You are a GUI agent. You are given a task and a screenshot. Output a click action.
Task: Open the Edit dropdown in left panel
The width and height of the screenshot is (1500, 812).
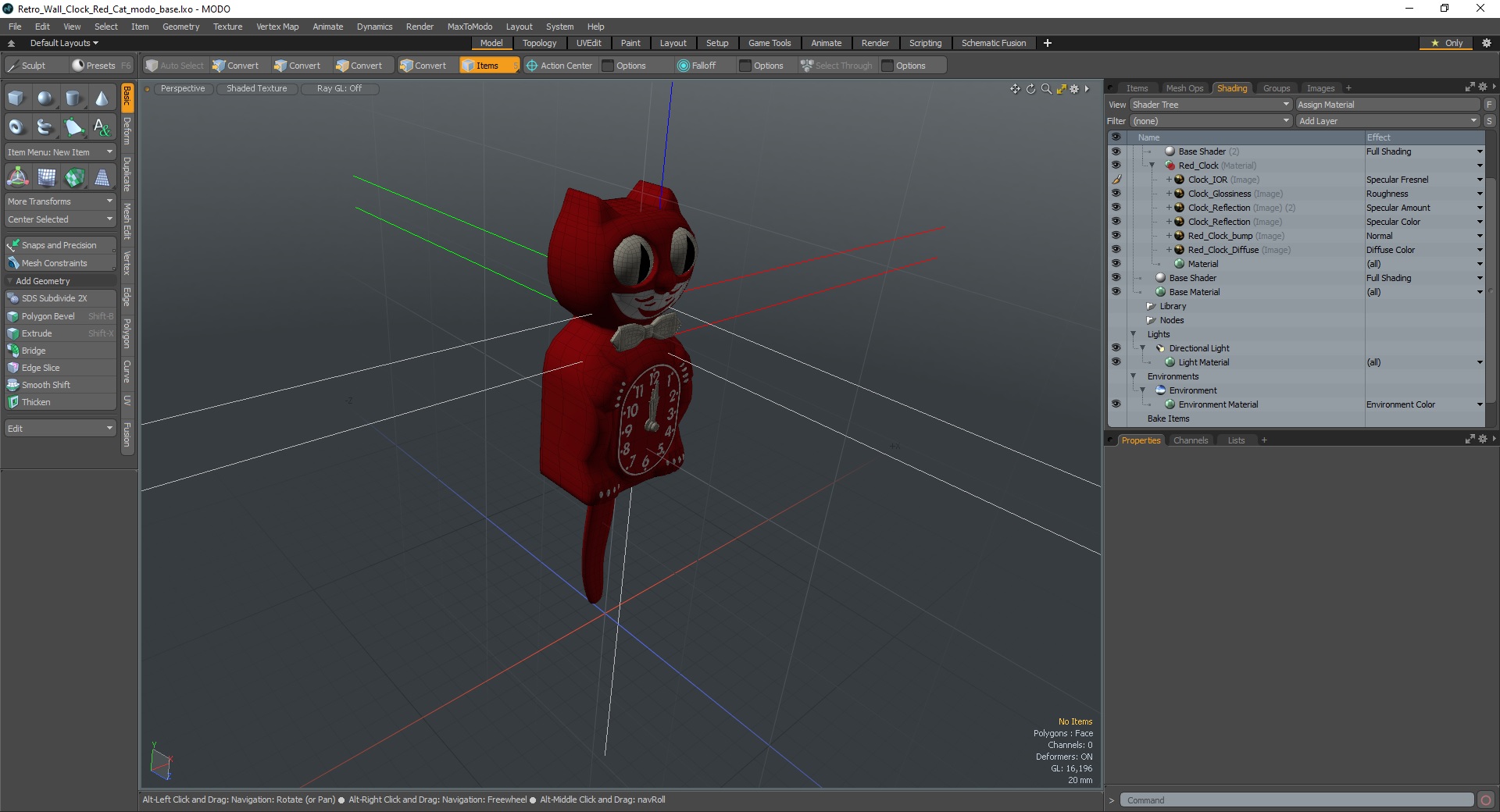coord(60,429)
